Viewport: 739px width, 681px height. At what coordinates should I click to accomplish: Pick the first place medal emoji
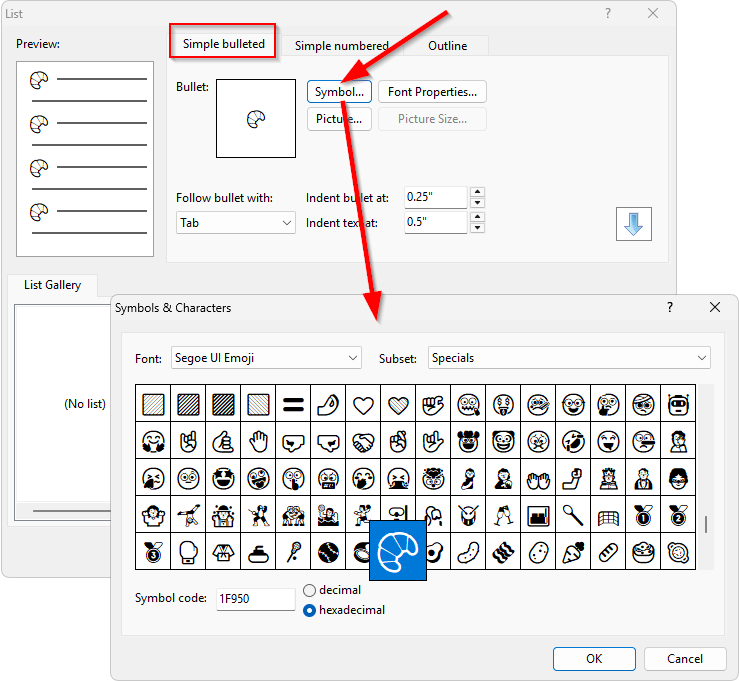pos(643,515)
